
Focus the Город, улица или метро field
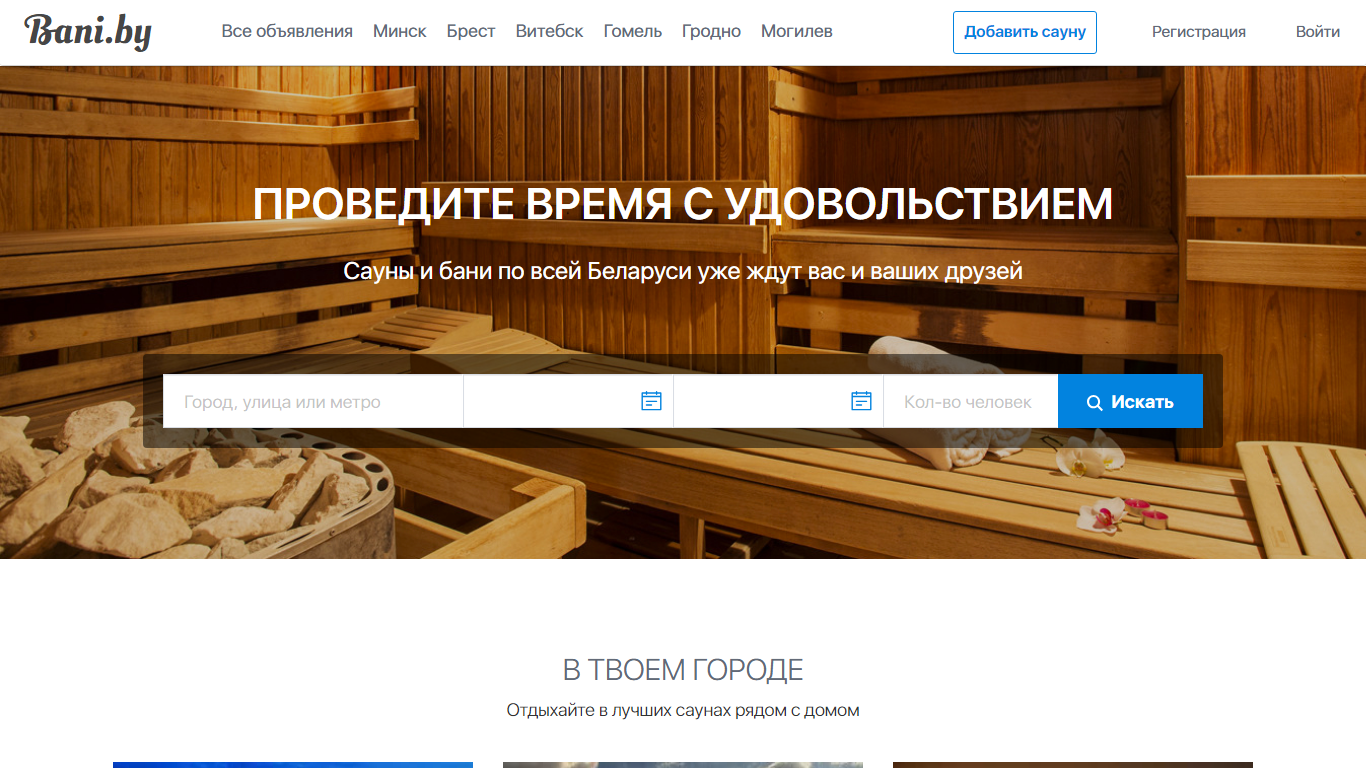[313, 401]
